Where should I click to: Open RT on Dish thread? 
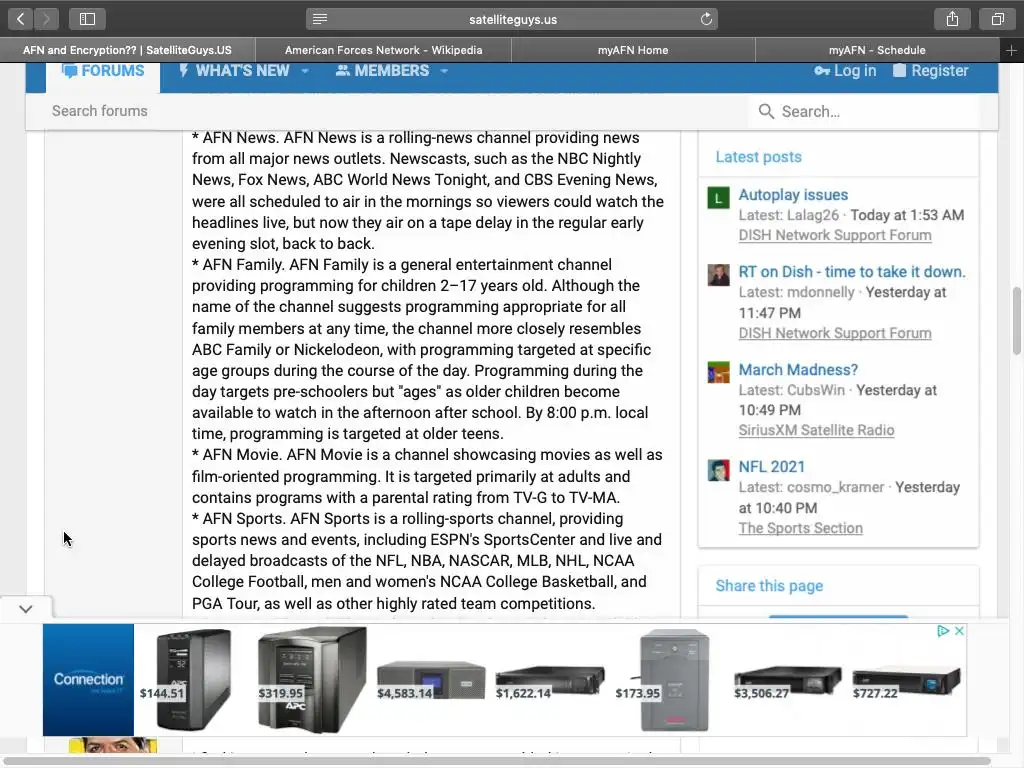tap(852, 272)
